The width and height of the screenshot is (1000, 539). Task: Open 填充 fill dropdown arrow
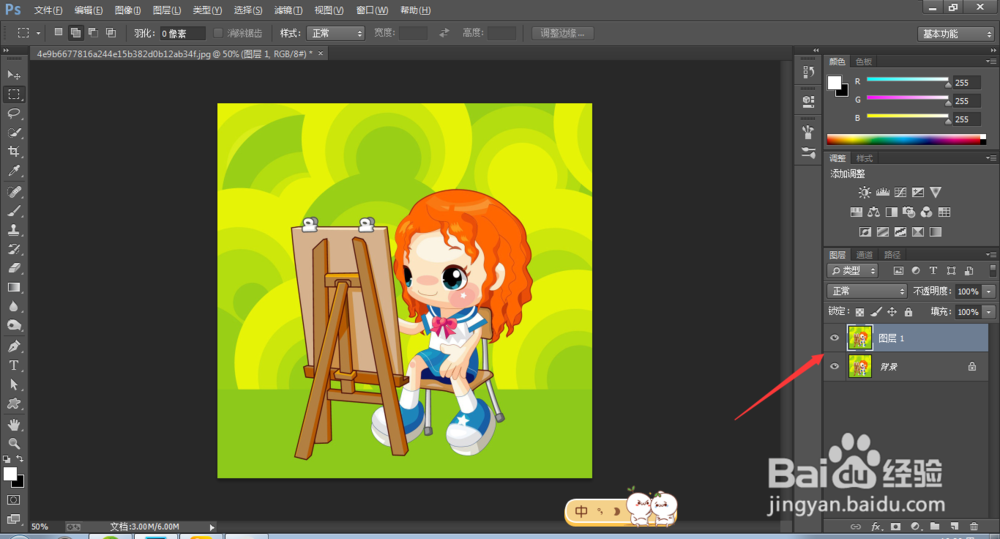click(989, 312)
